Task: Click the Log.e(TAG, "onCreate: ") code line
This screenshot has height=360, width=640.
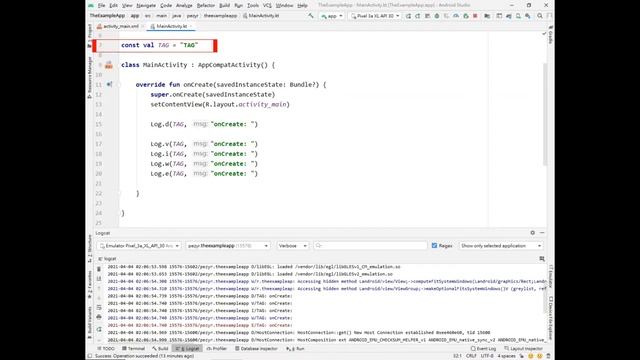Action: click(x=204, y=173)
